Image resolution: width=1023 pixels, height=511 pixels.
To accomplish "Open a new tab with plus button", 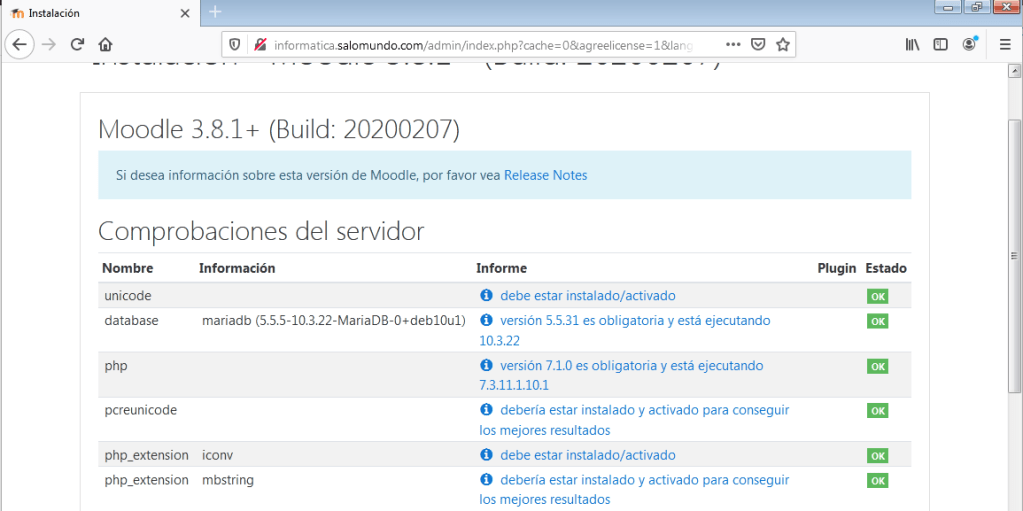I will click(x=215, y=12).
